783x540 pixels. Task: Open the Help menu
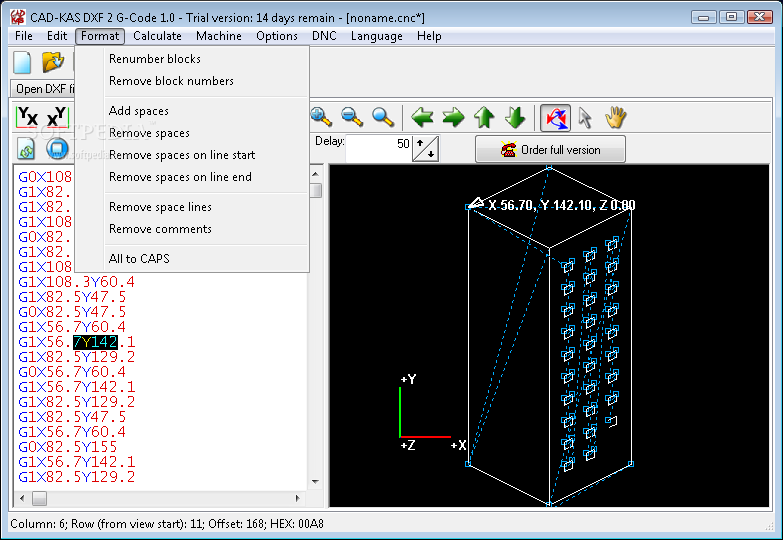(x=429, y=36)
